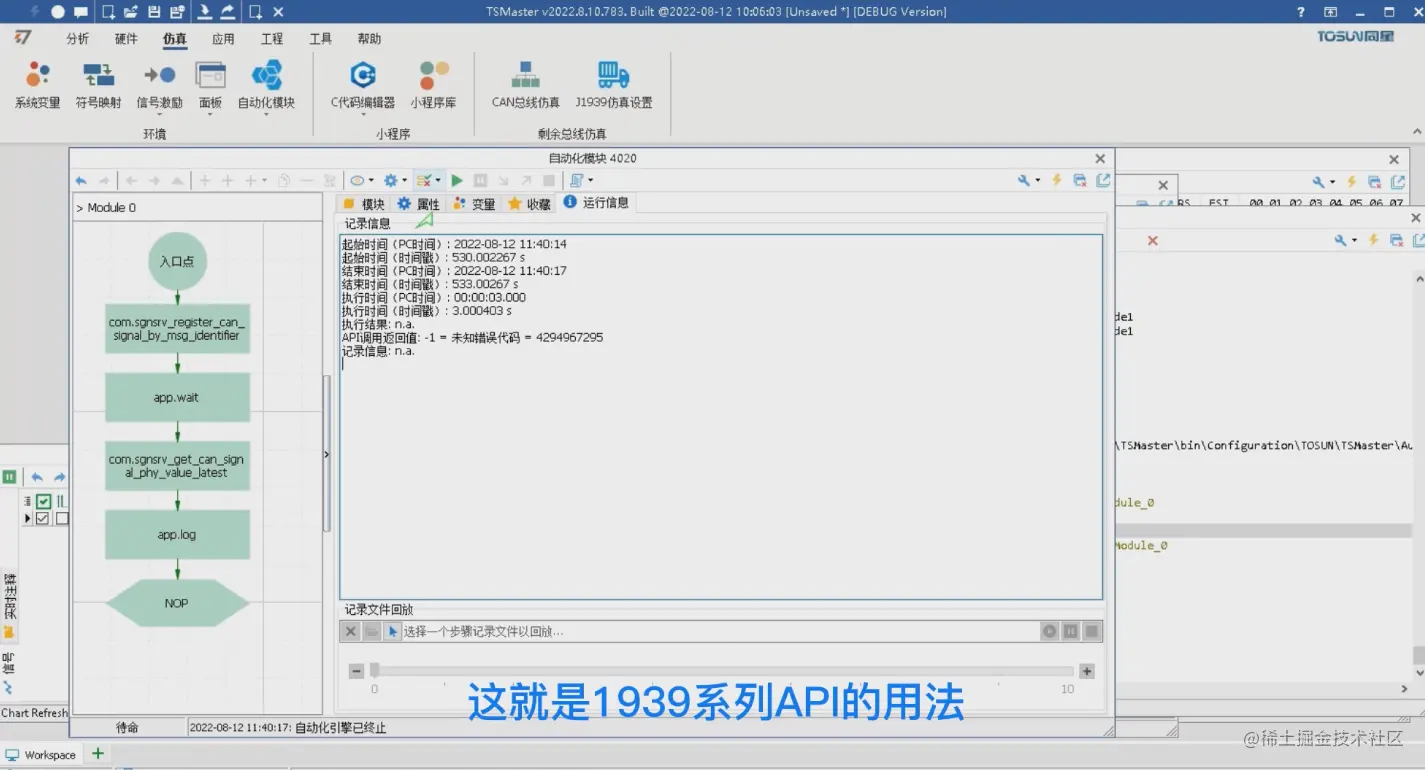The image size is (1425, 770).
Task: Expand the C代码编辑器 ribbon dropdown arrow
Action: [x=363, y=113]
